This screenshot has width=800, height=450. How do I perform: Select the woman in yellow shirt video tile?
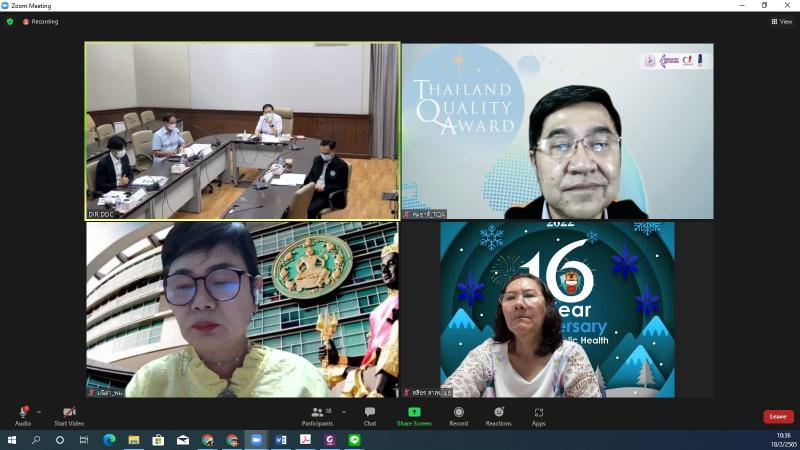coord(242,310)
